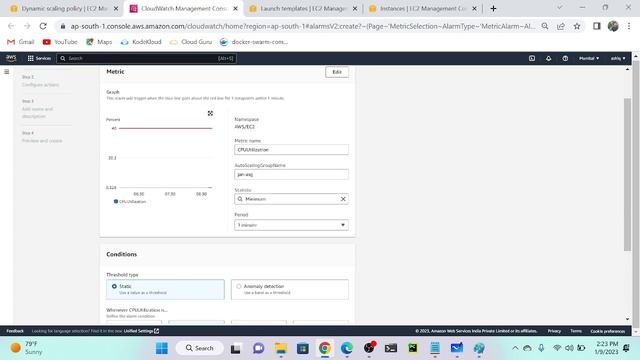Open the AWS Services grid menu
The width and height of the screenshot is (640, 360).
[39, 58]
